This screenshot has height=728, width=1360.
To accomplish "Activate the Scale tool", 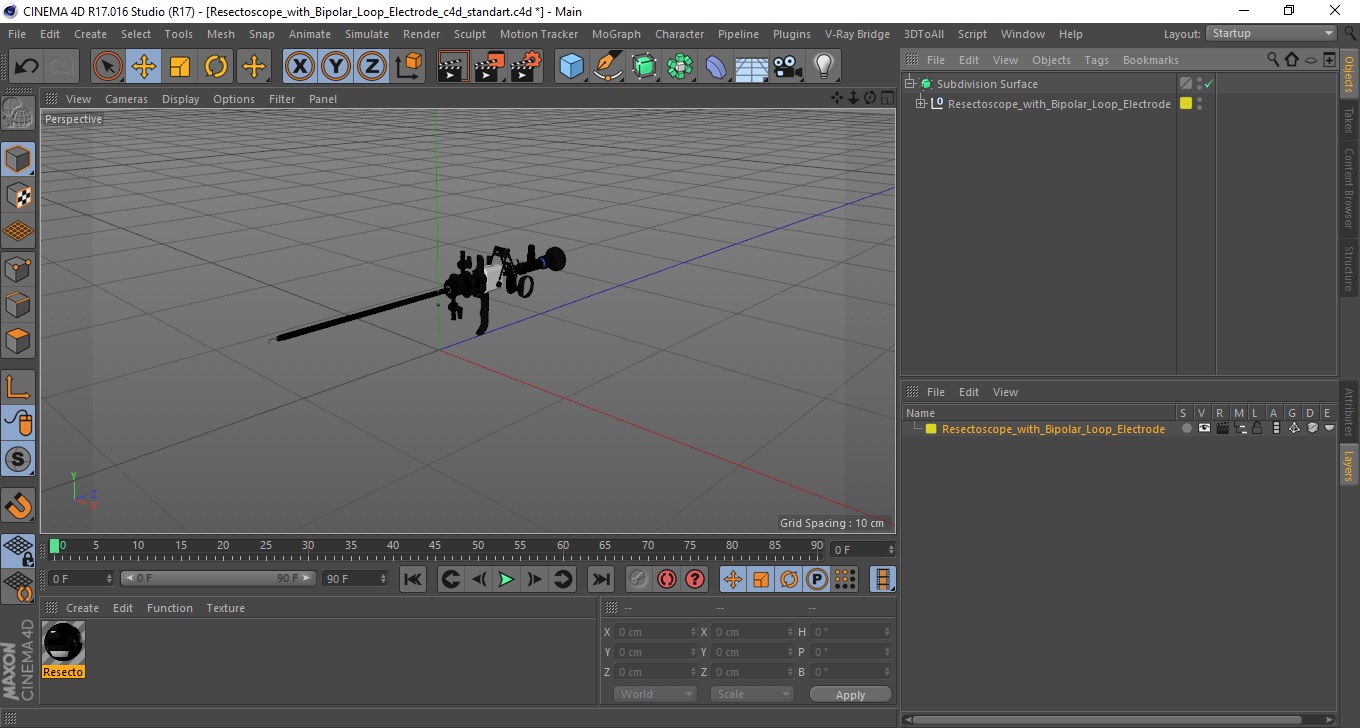I will (x=180, y=67).
